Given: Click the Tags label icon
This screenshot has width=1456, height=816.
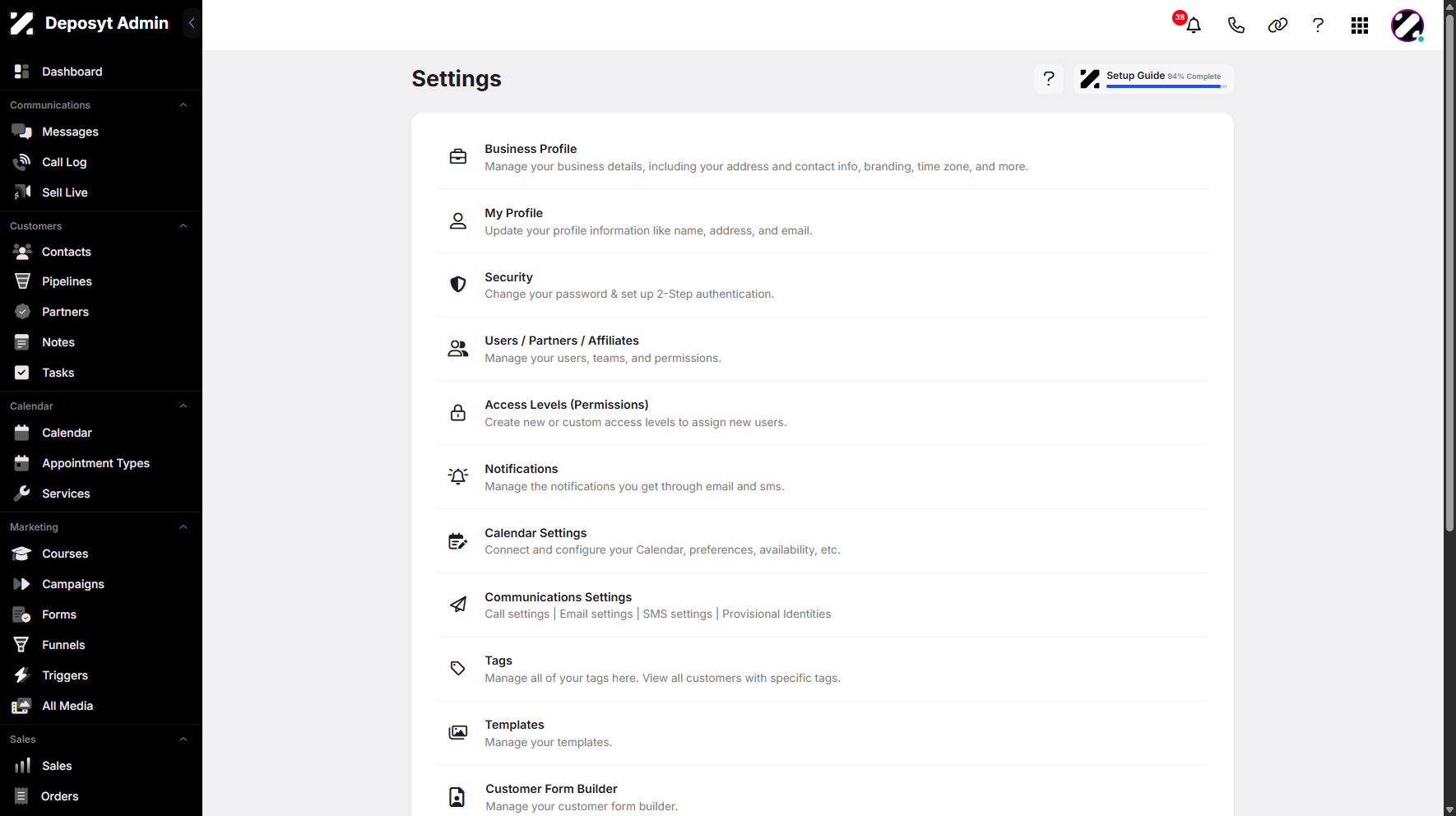Looking at the screenshot, I should [x=458, y=669].
